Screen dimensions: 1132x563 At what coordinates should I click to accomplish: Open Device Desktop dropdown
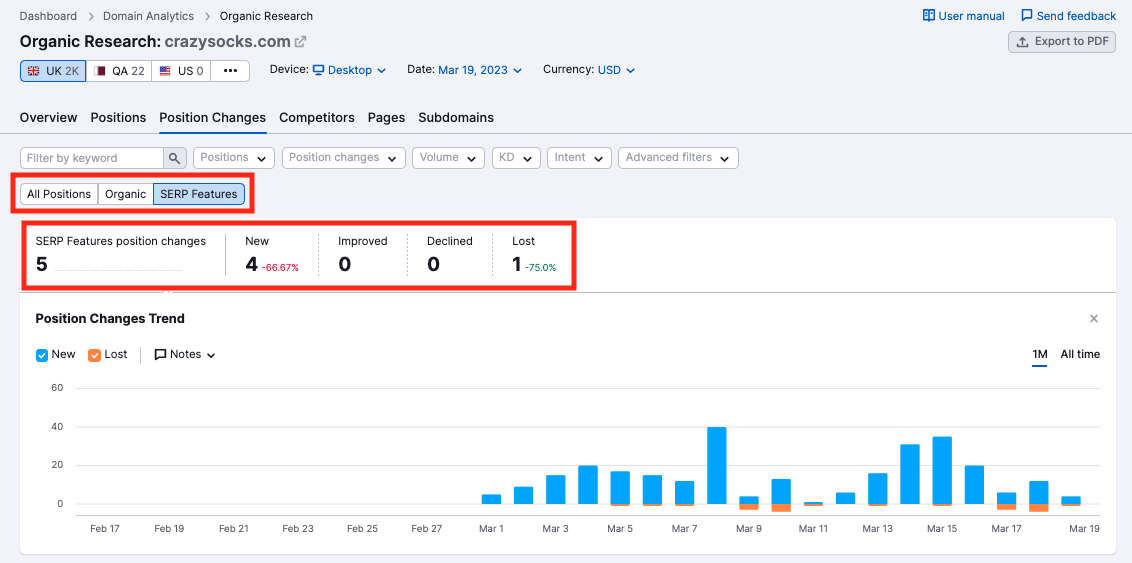tap(349, 70)
